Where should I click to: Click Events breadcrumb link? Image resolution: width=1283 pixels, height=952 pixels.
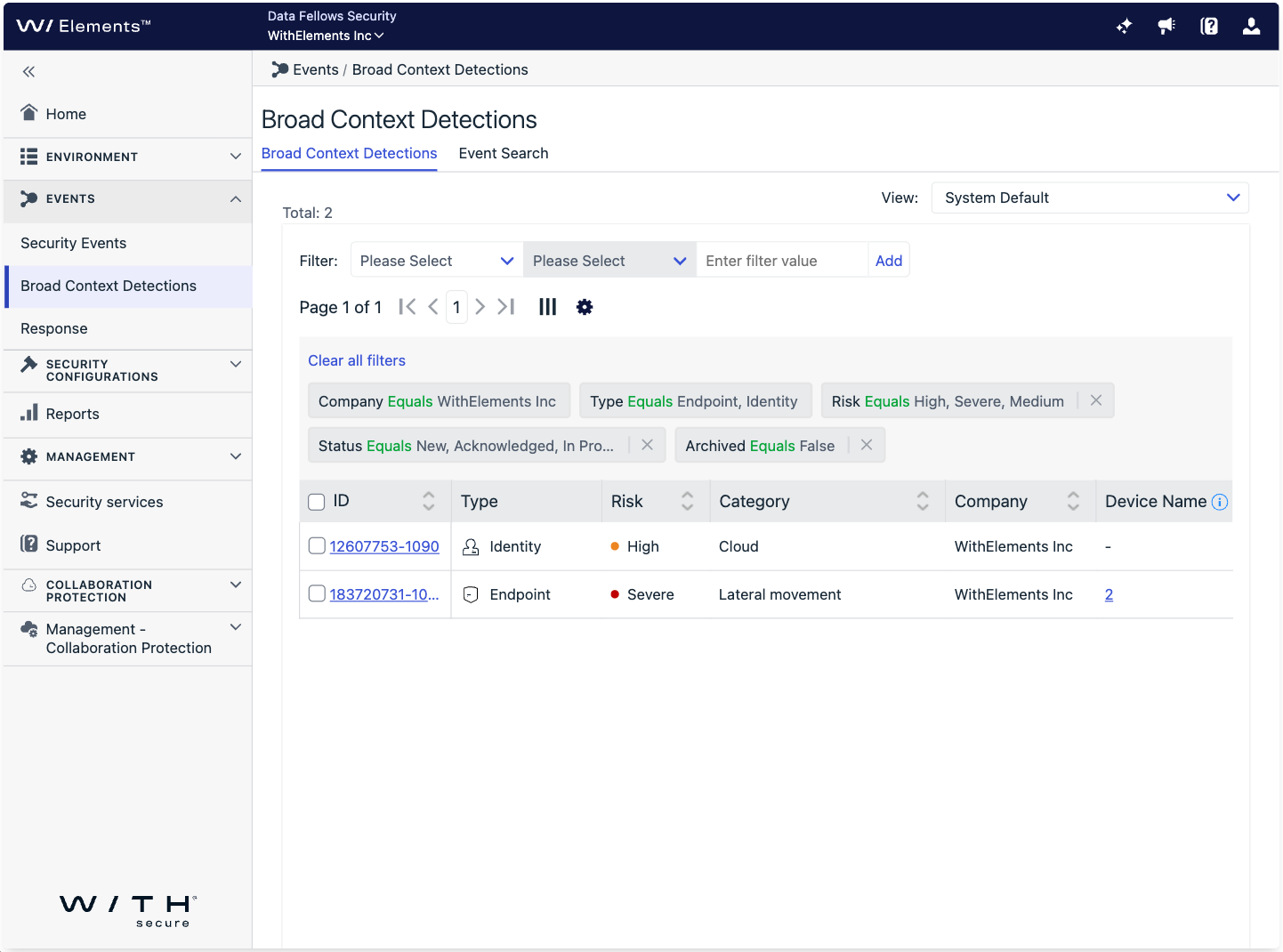(x=316, y=69)
